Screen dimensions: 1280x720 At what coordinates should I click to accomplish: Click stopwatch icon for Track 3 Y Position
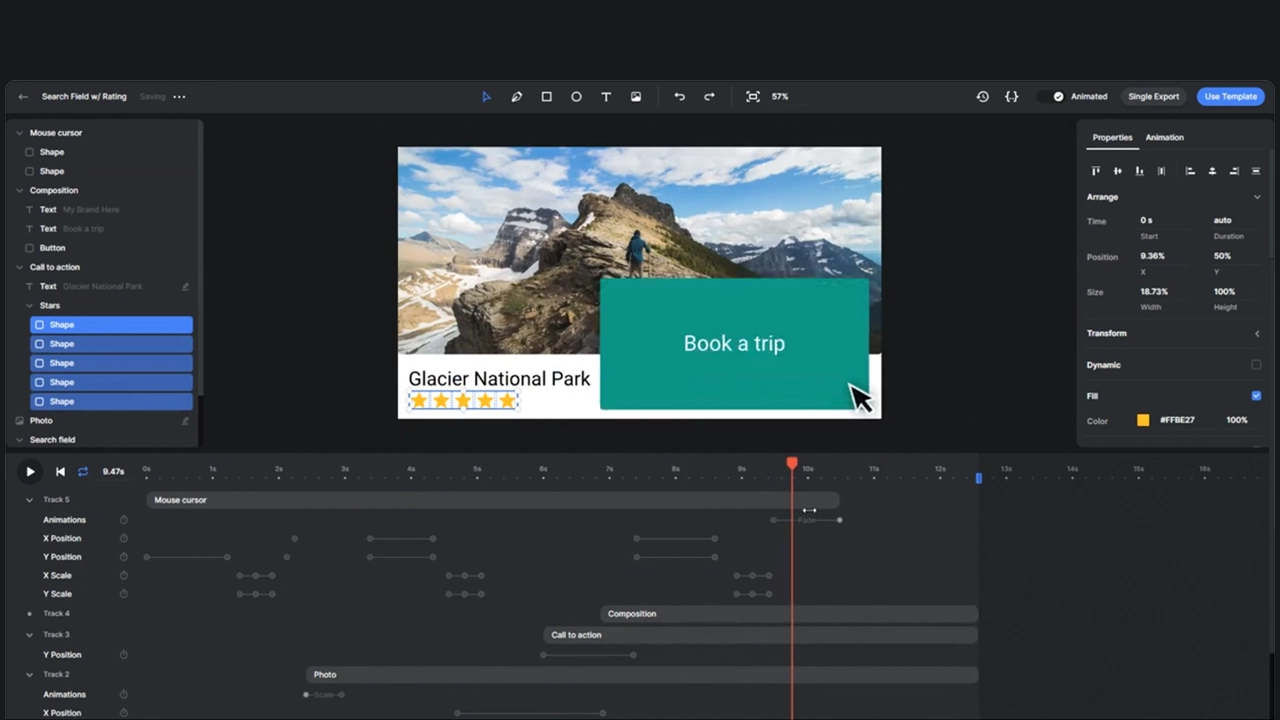[124, 655]
